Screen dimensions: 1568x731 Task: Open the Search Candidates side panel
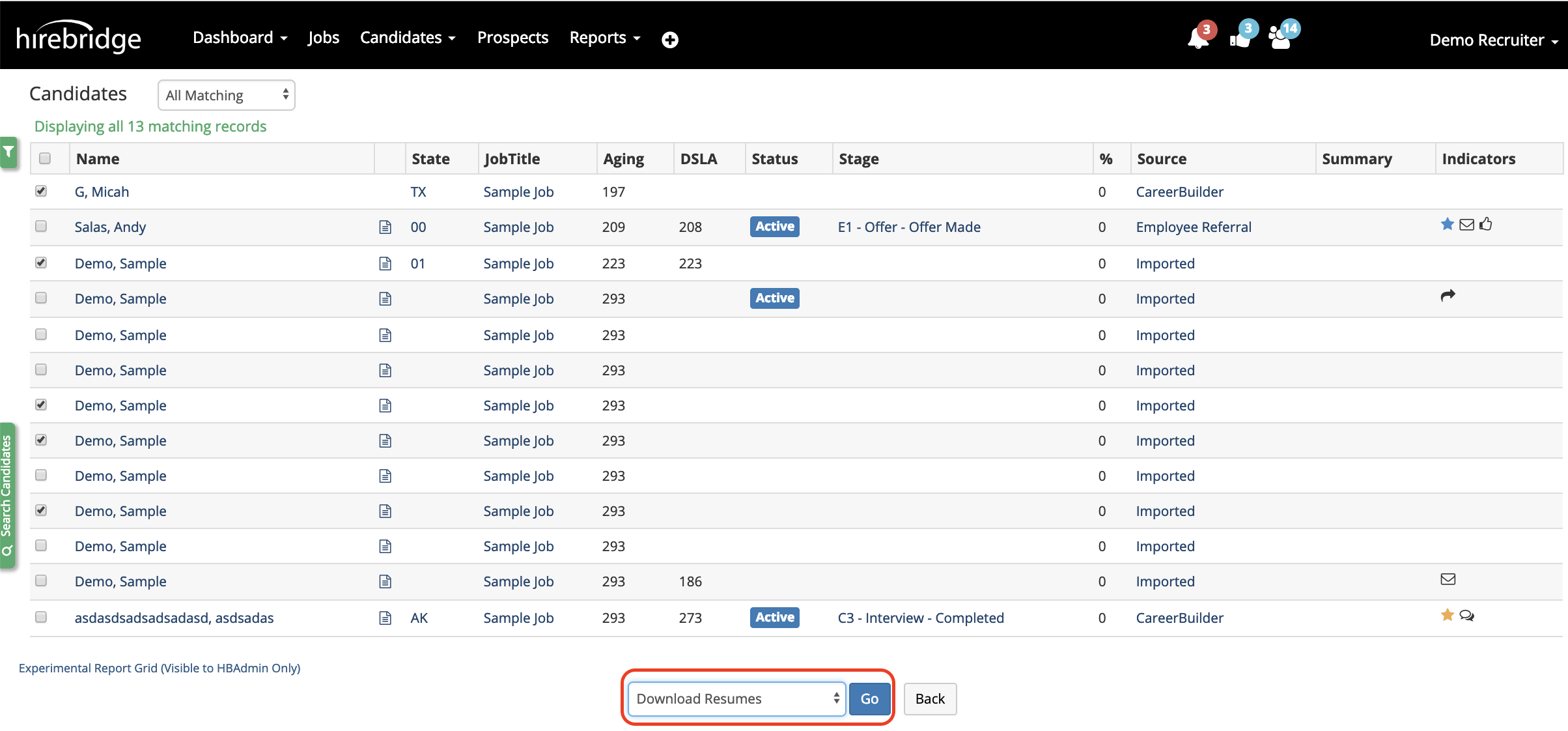8,495
